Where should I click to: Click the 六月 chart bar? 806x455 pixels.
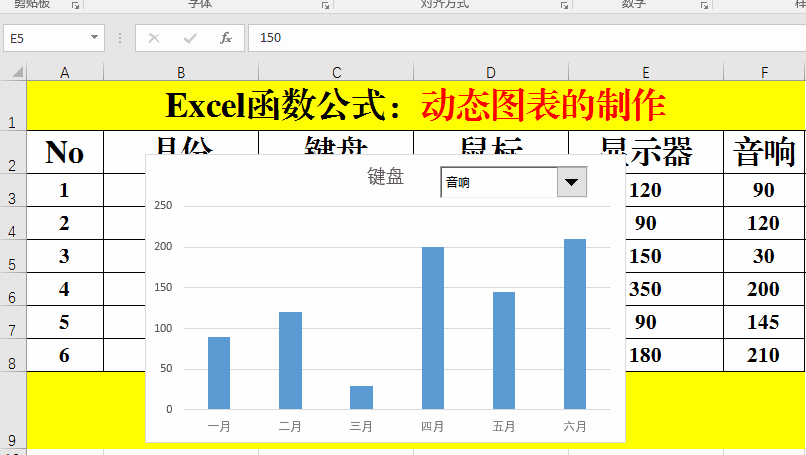(x=575, y=324)
